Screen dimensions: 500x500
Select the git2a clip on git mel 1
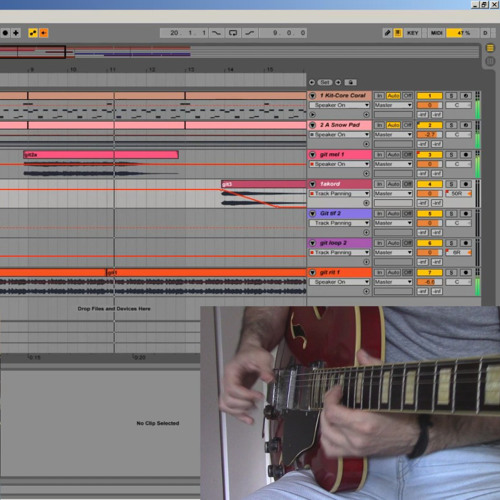[101, 155]
